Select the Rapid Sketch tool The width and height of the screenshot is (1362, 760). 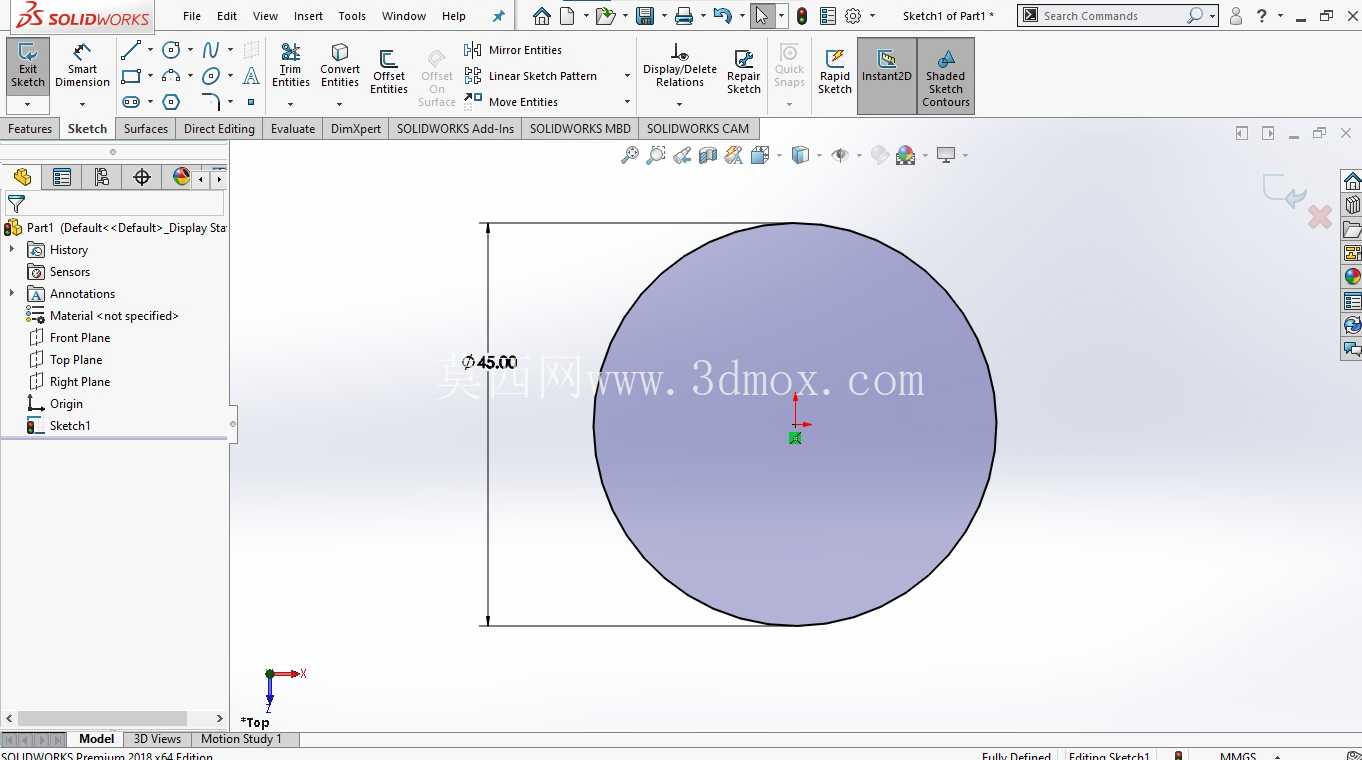[835, 72]
